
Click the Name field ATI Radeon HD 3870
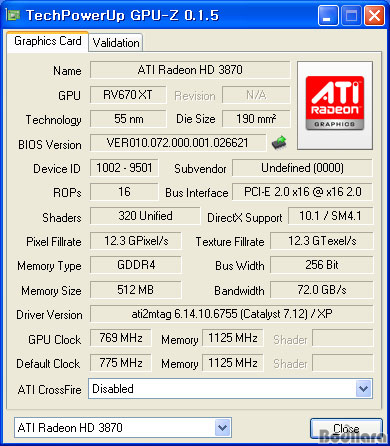tap(190, 70)
